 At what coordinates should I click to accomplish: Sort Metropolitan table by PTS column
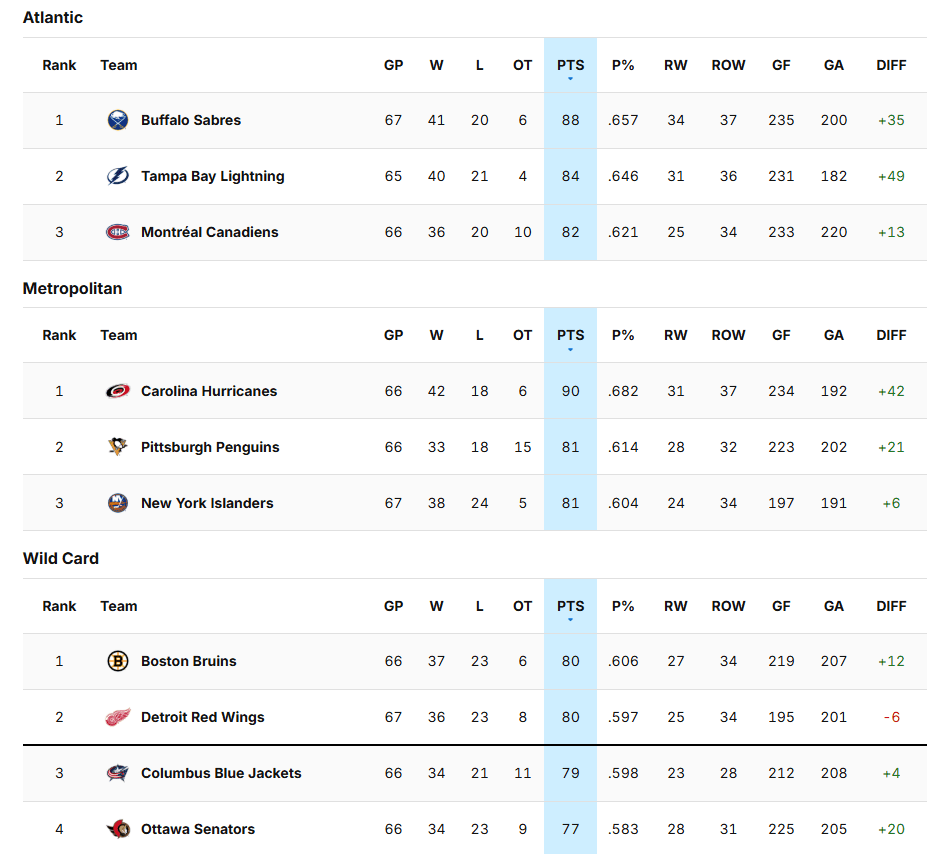tap(570, 335)
